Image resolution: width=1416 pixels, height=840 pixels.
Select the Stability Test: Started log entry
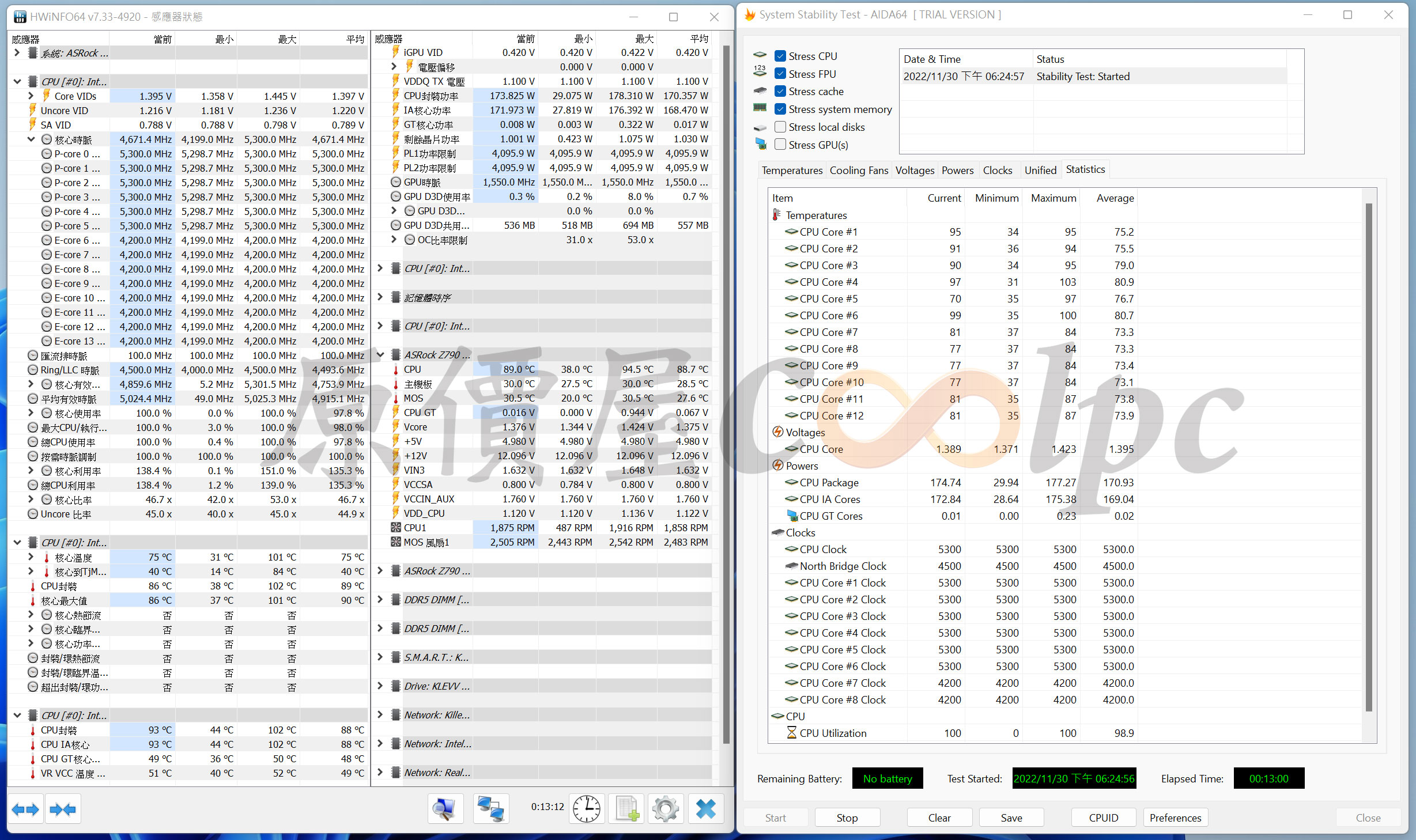(1094, 76)
